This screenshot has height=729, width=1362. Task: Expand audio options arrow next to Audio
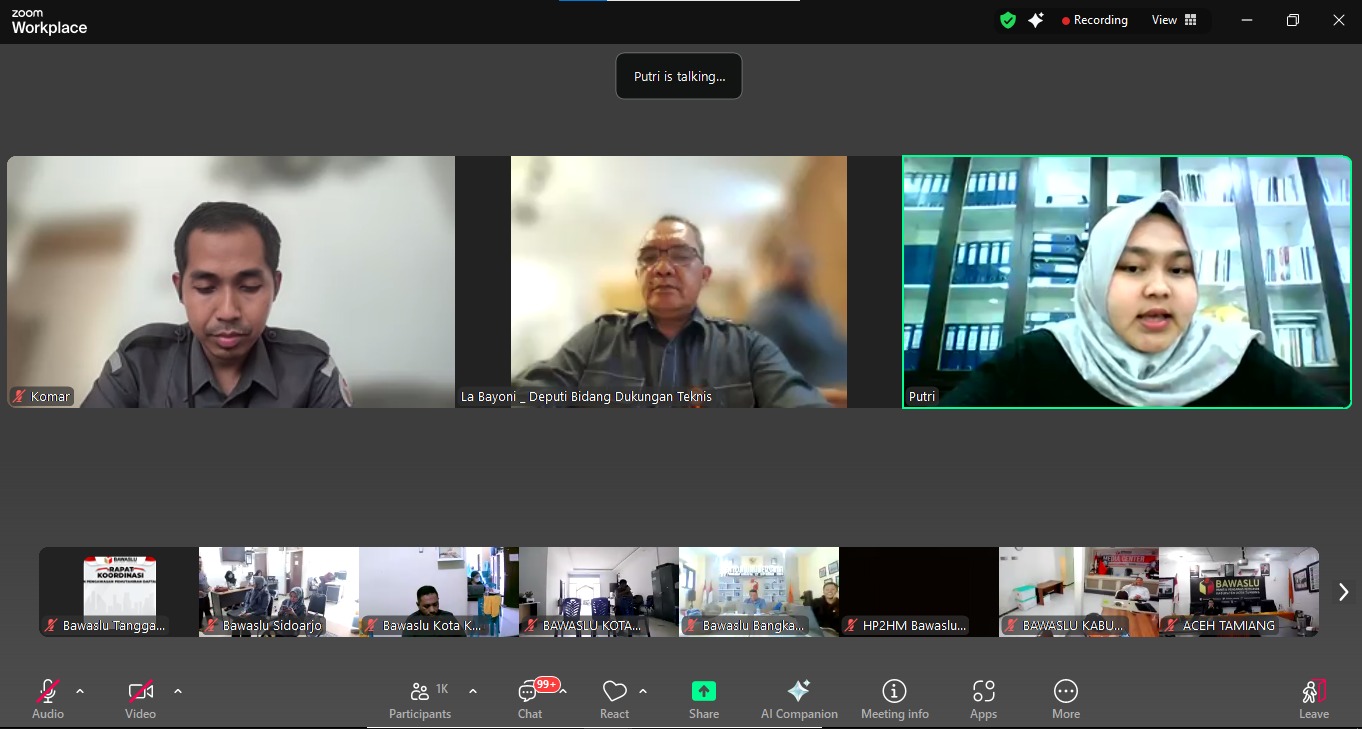coord(80,691)
